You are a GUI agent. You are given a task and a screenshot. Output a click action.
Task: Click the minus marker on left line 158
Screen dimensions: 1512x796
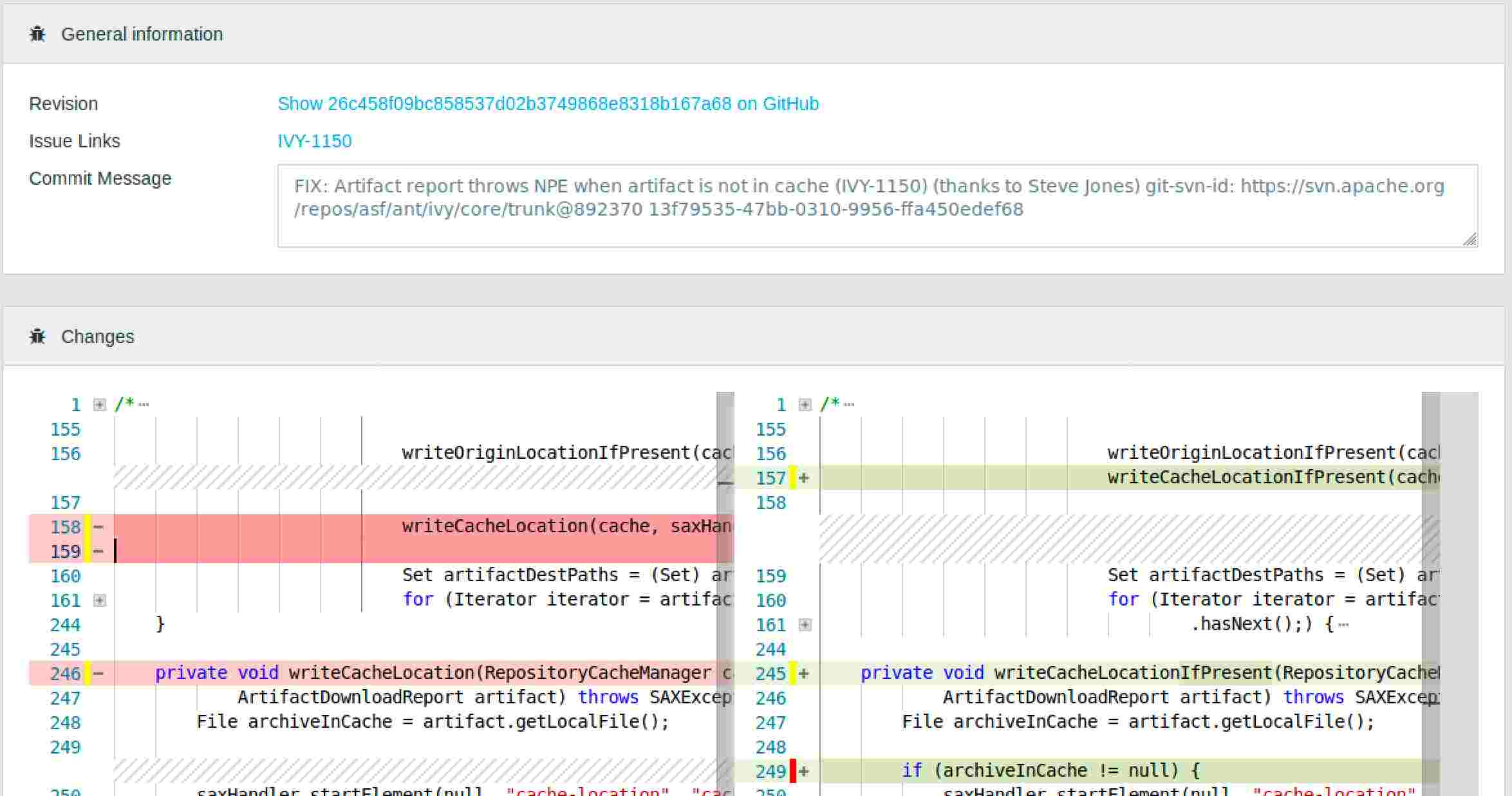click(x=98, y=527)
